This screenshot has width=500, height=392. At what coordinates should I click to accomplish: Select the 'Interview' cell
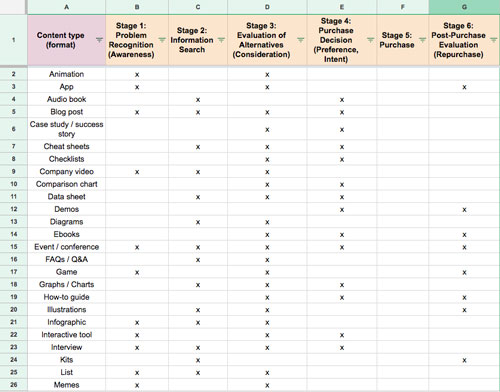tap(66, 347)
